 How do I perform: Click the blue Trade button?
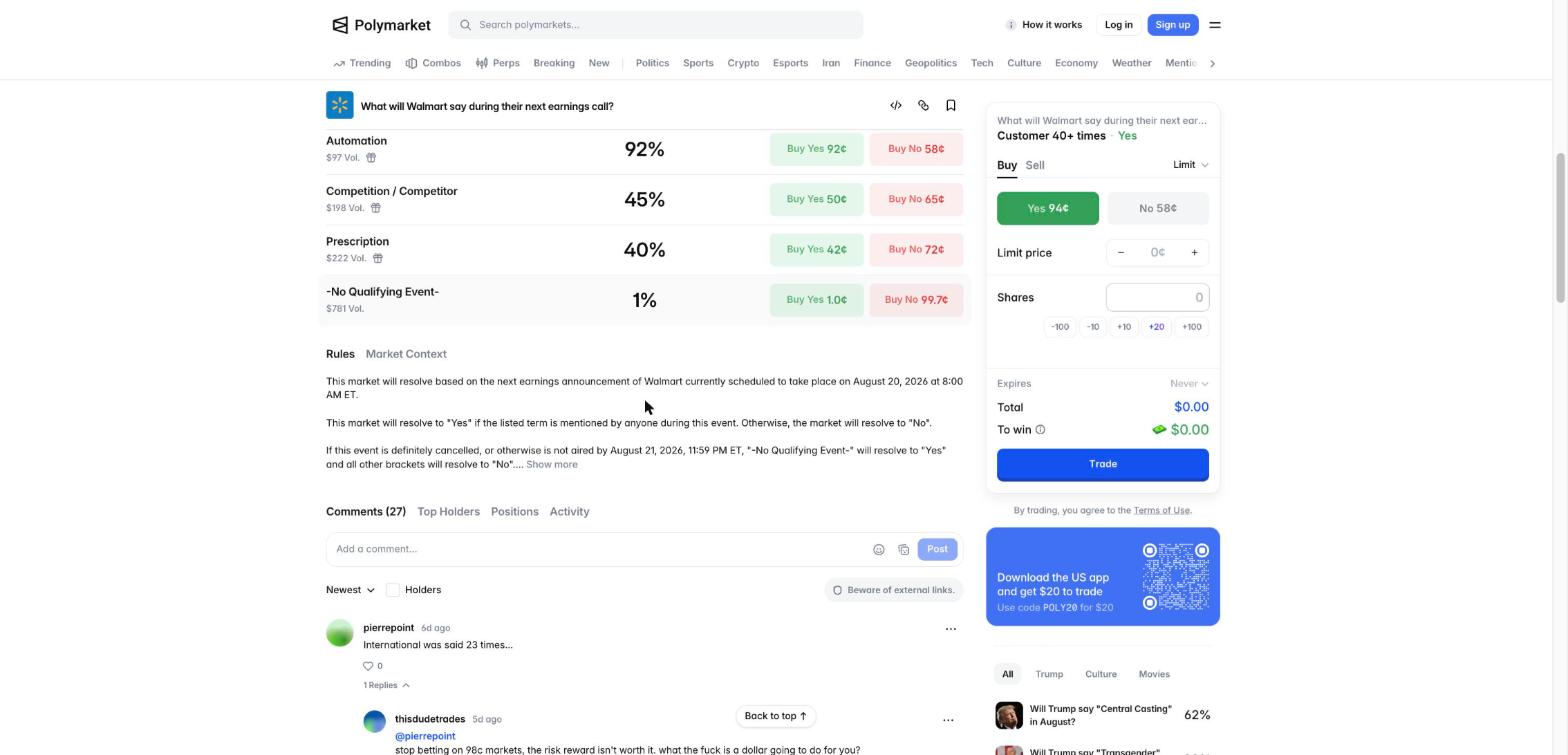(1103, 465)
